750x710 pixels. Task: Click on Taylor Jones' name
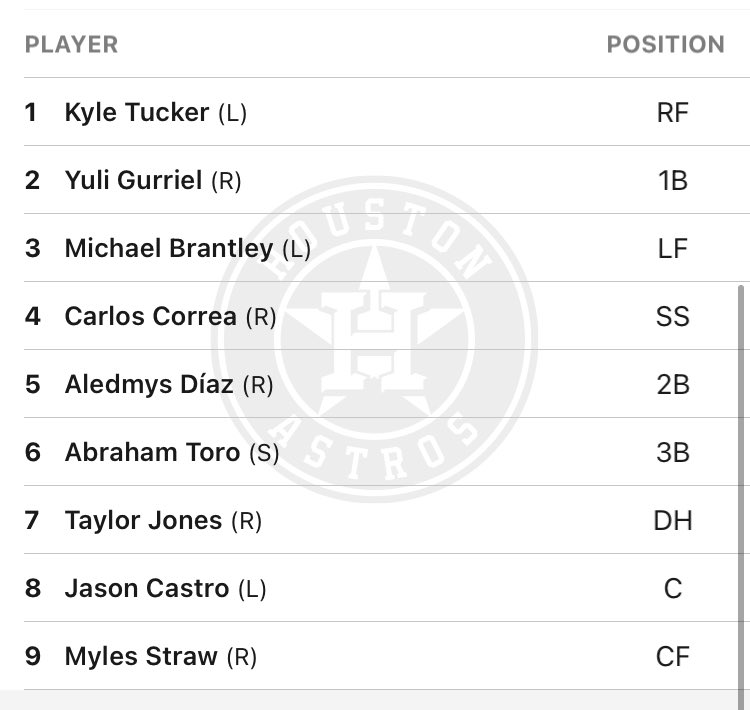(x=143, y=520)
